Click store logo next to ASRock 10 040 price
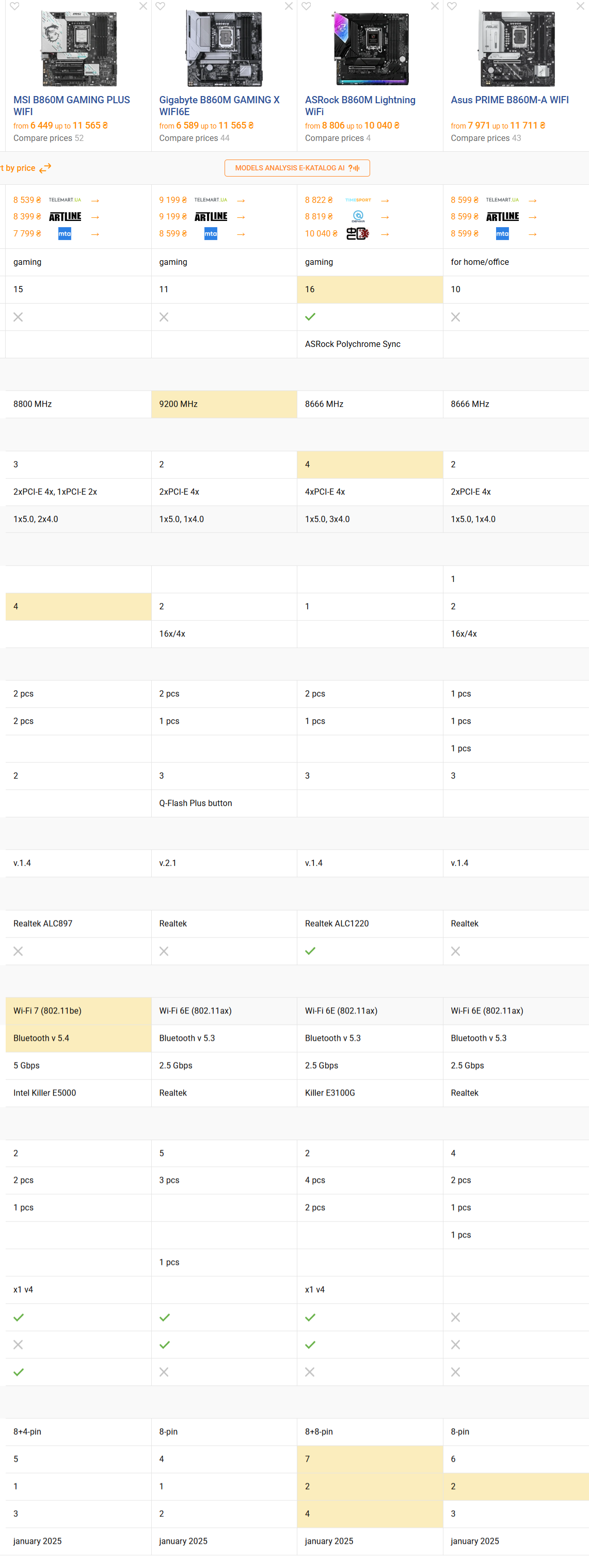Image resolution: width=589 pixels, height=1568 pixels. click(358, 234)
